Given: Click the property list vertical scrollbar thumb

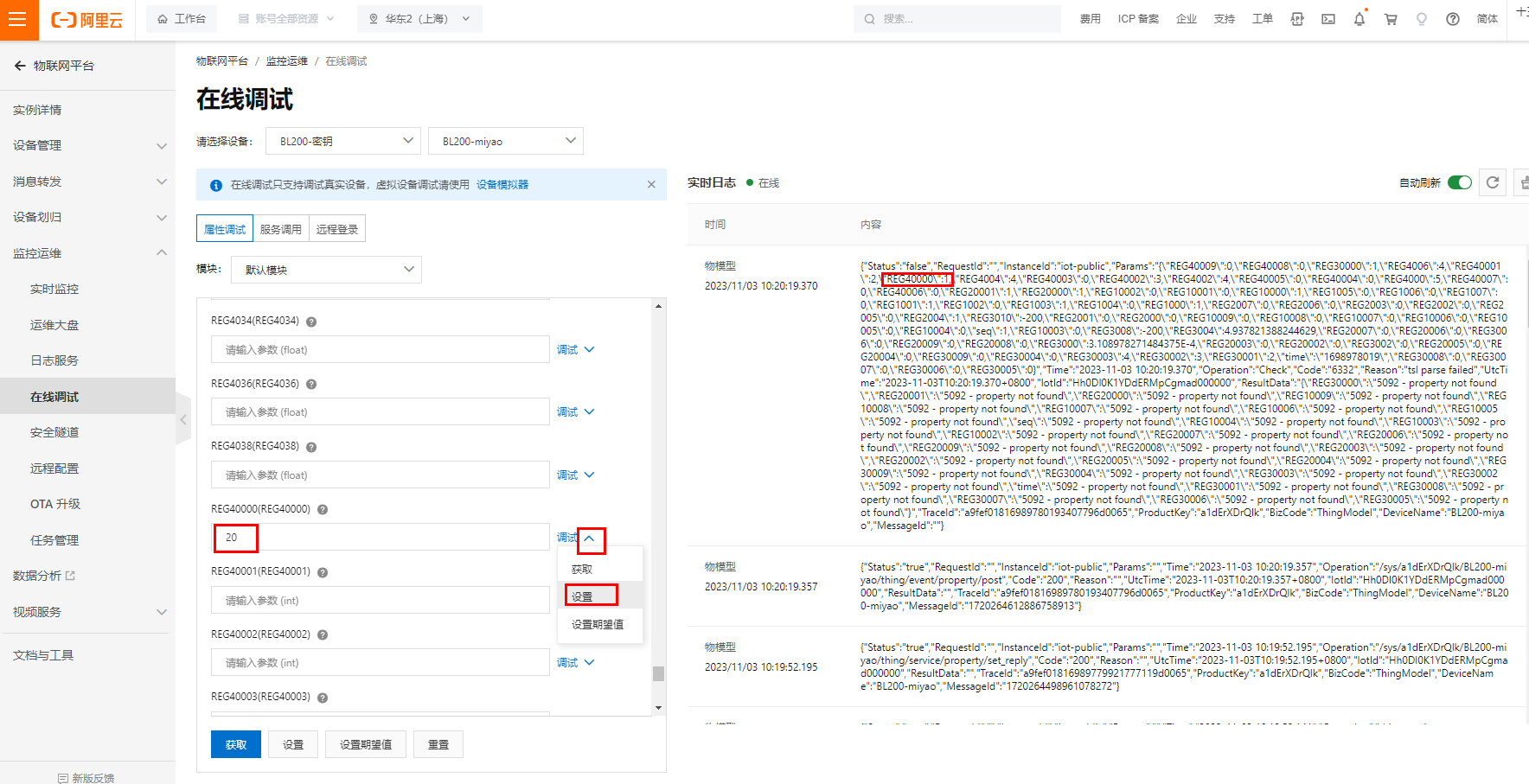Looking at the screenshot, I should (658, 673).
